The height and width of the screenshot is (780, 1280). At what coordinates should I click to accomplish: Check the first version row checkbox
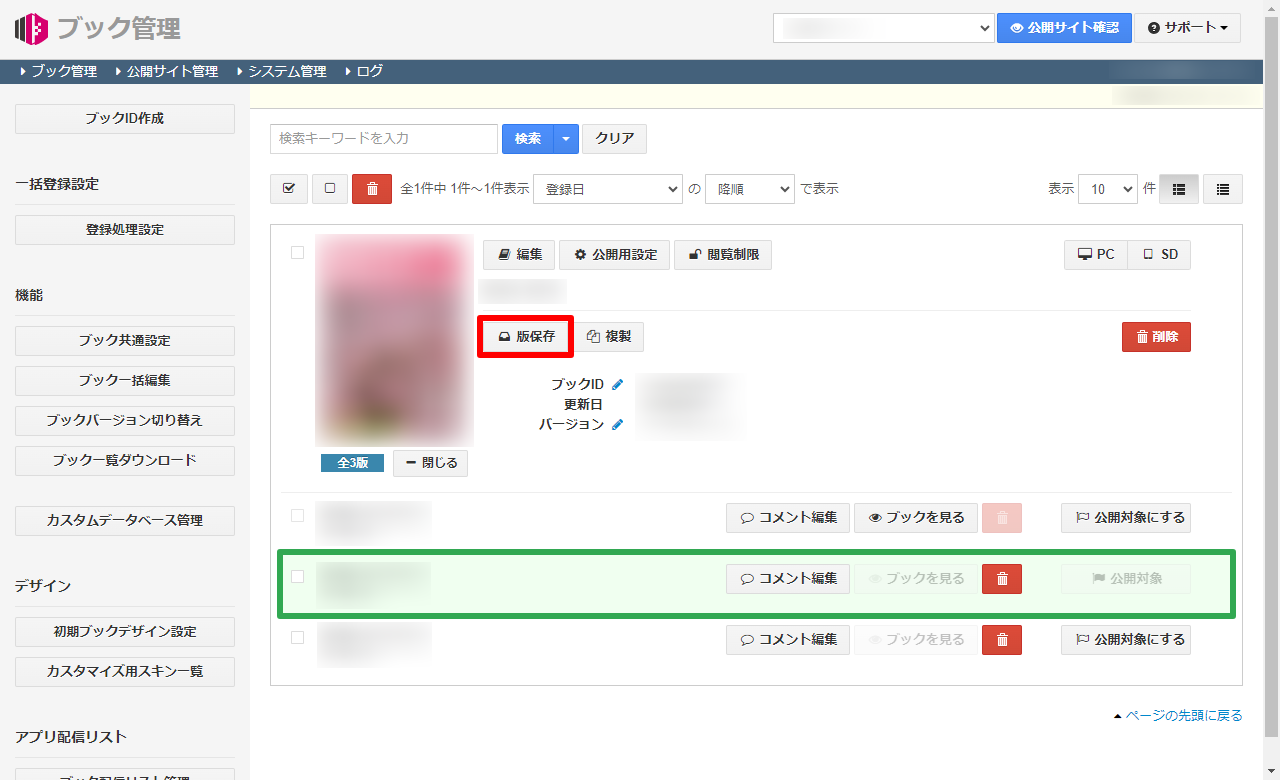point(297,516)
